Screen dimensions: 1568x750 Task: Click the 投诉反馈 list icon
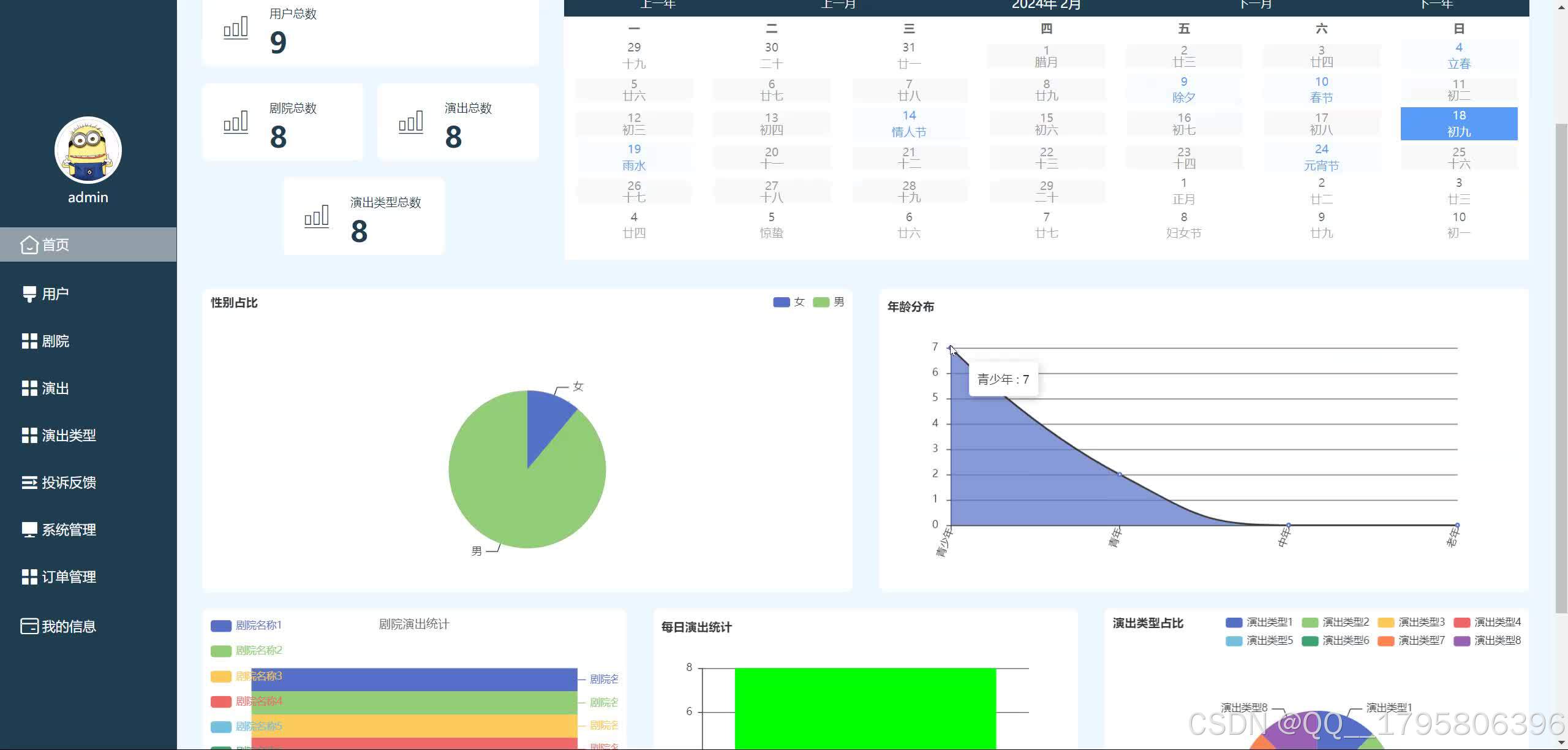(x=29, y=483)
